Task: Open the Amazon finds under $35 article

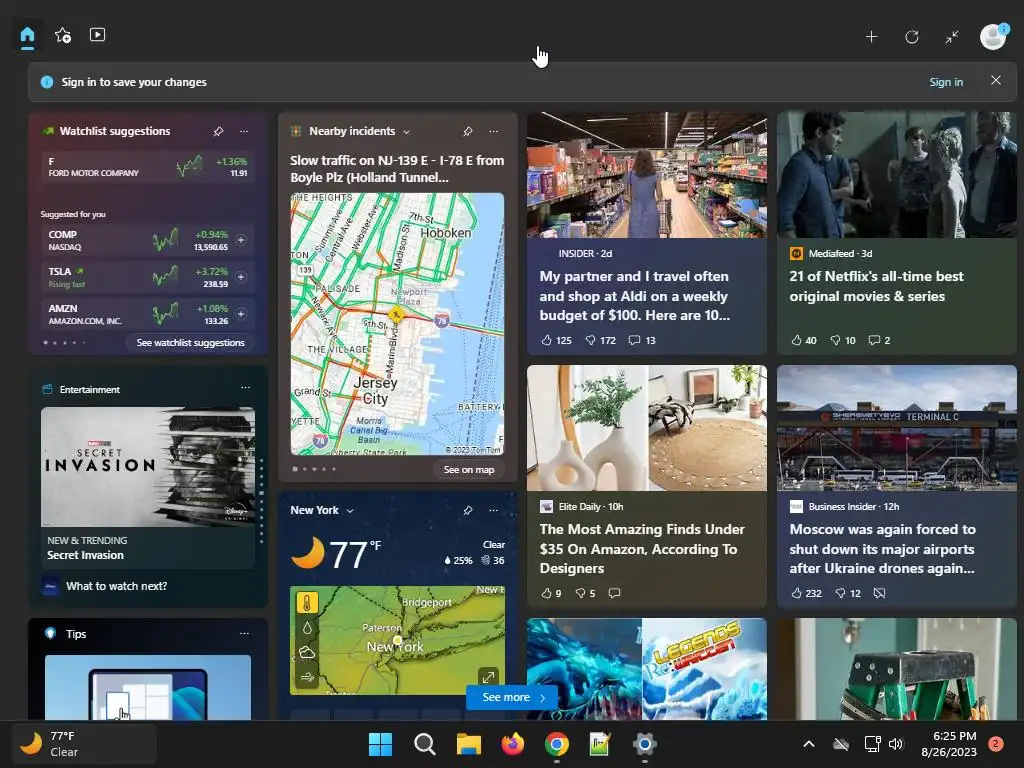Action: click(642, 549)
